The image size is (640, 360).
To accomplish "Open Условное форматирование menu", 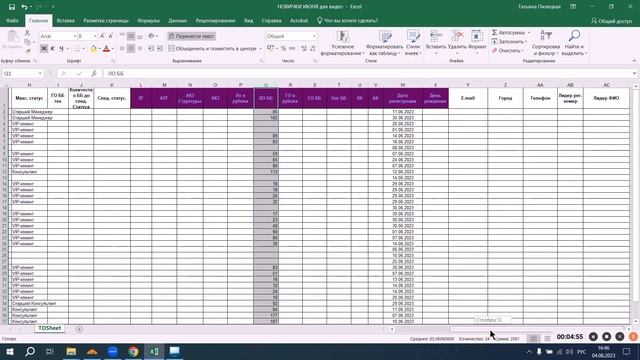I will (x=342, y=43).
